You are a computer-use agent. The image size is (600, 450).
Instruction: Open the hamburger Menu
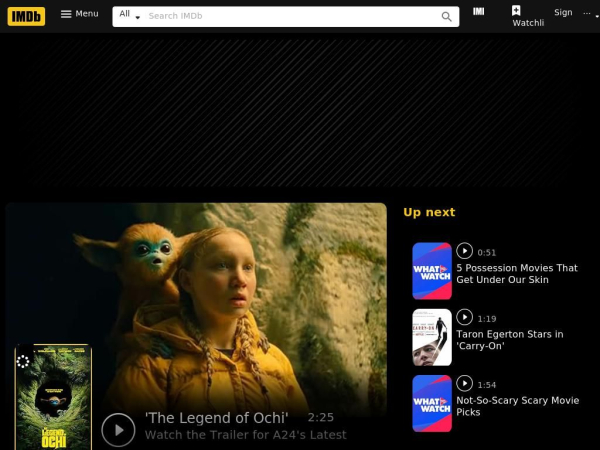coord(79,14)
